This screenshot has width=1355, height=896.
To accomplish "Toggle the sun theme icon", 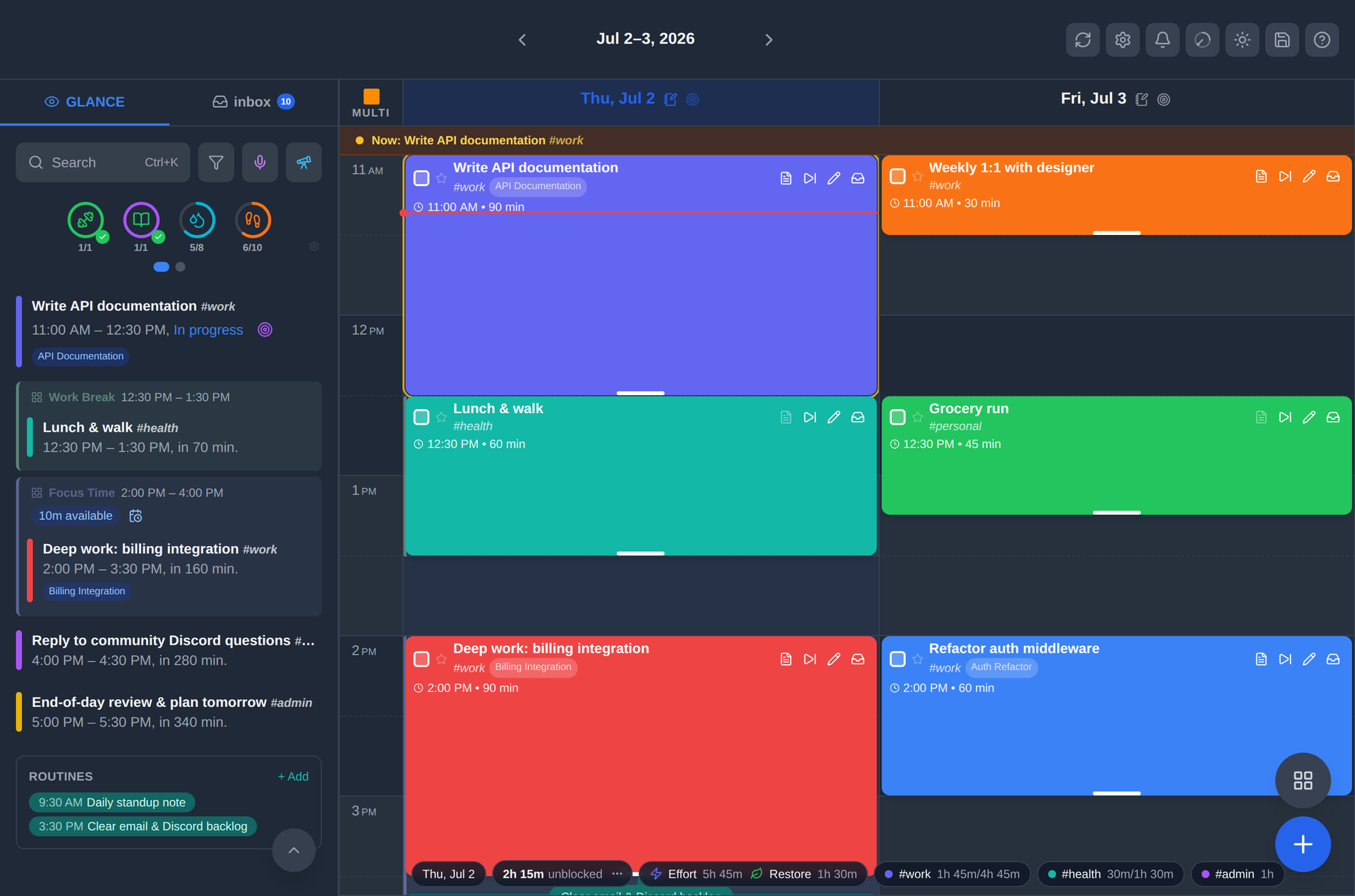I will [1242, 40].
